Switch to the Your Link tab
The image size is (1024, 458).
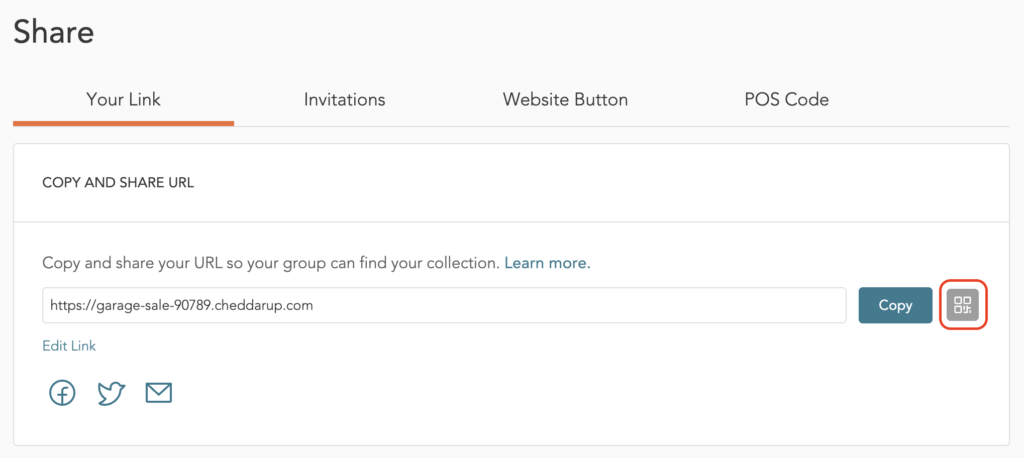click(123, 100)
